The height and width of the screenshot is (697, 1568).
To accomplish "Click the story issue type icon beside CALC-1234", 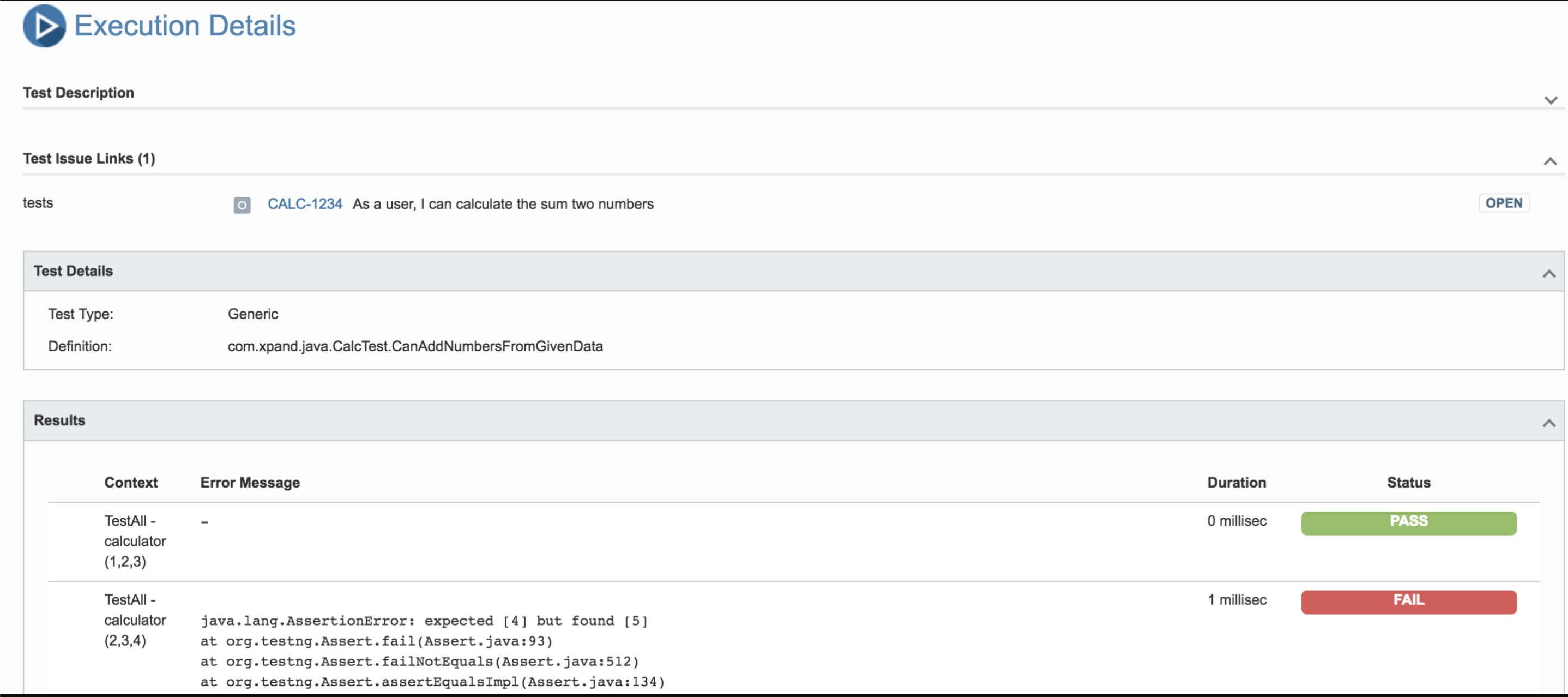I will tap(242, 205).
